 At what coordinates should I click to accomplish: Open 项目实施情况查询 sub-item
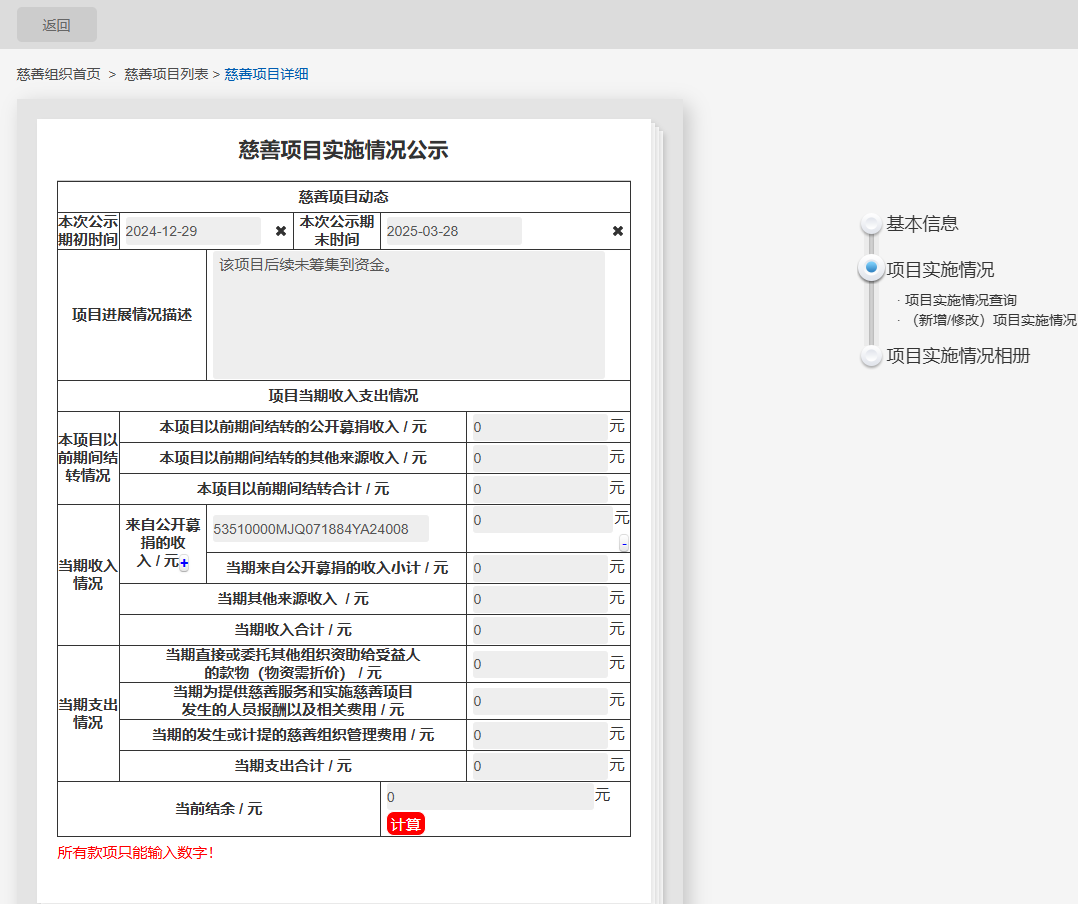[x=960, y=300]
